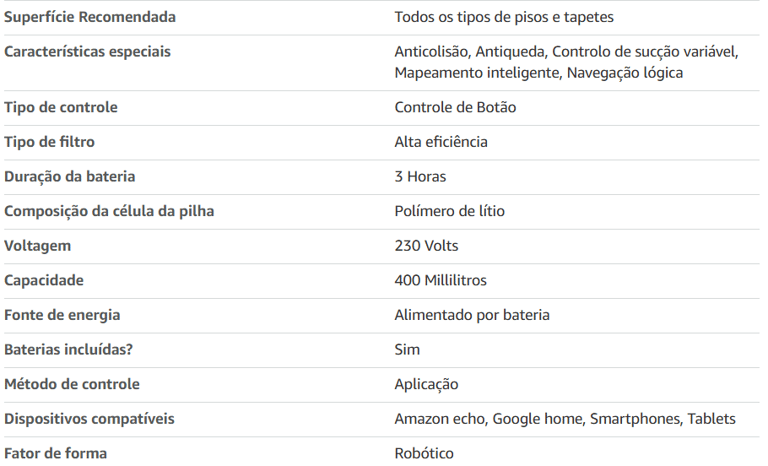768x466 pixels.
Task: Click the Robótico form factor value
Action: tap(424, 454)
